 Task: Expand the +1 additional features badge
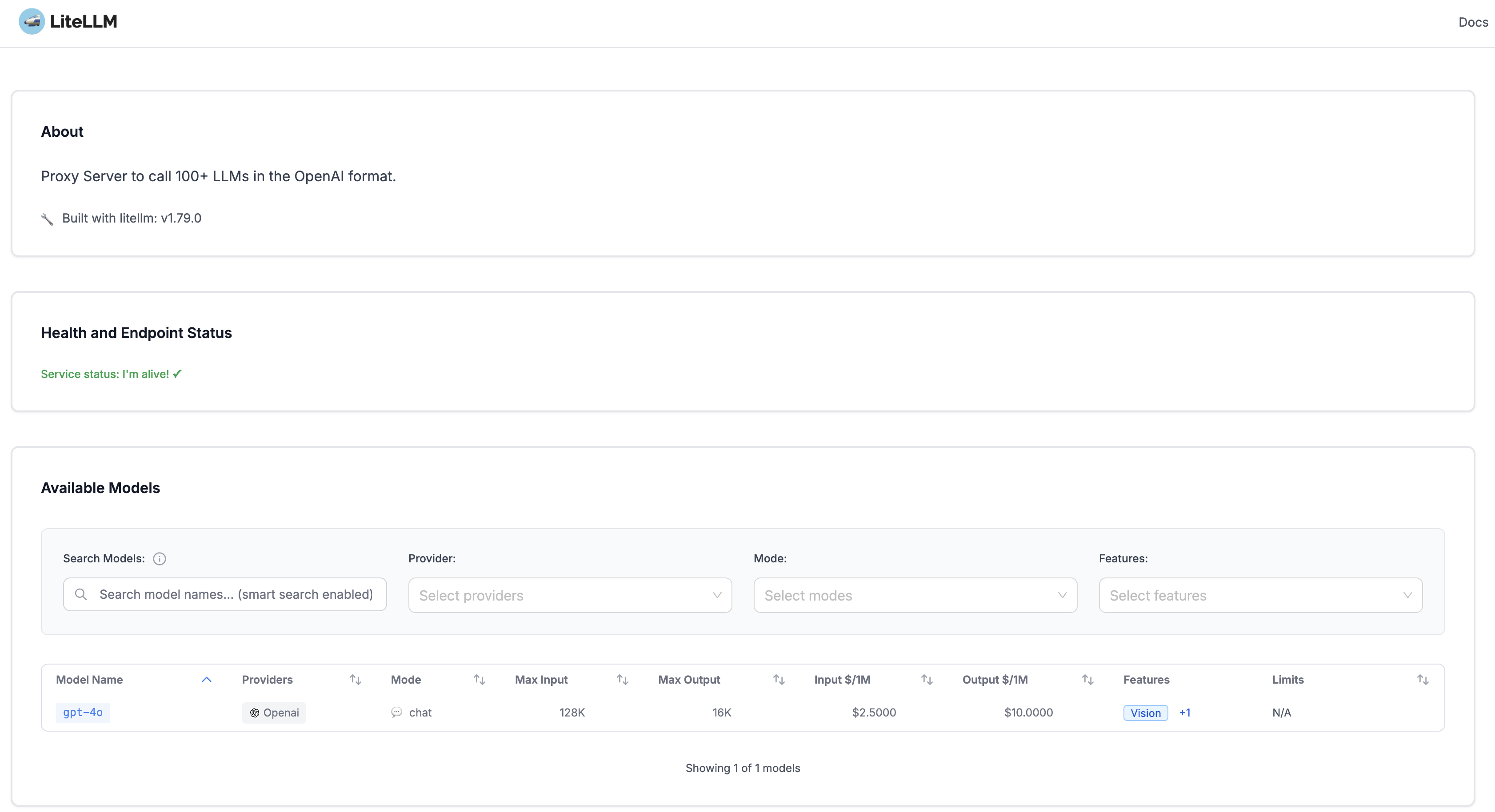pyautogui.click(x=1184, y=713)
